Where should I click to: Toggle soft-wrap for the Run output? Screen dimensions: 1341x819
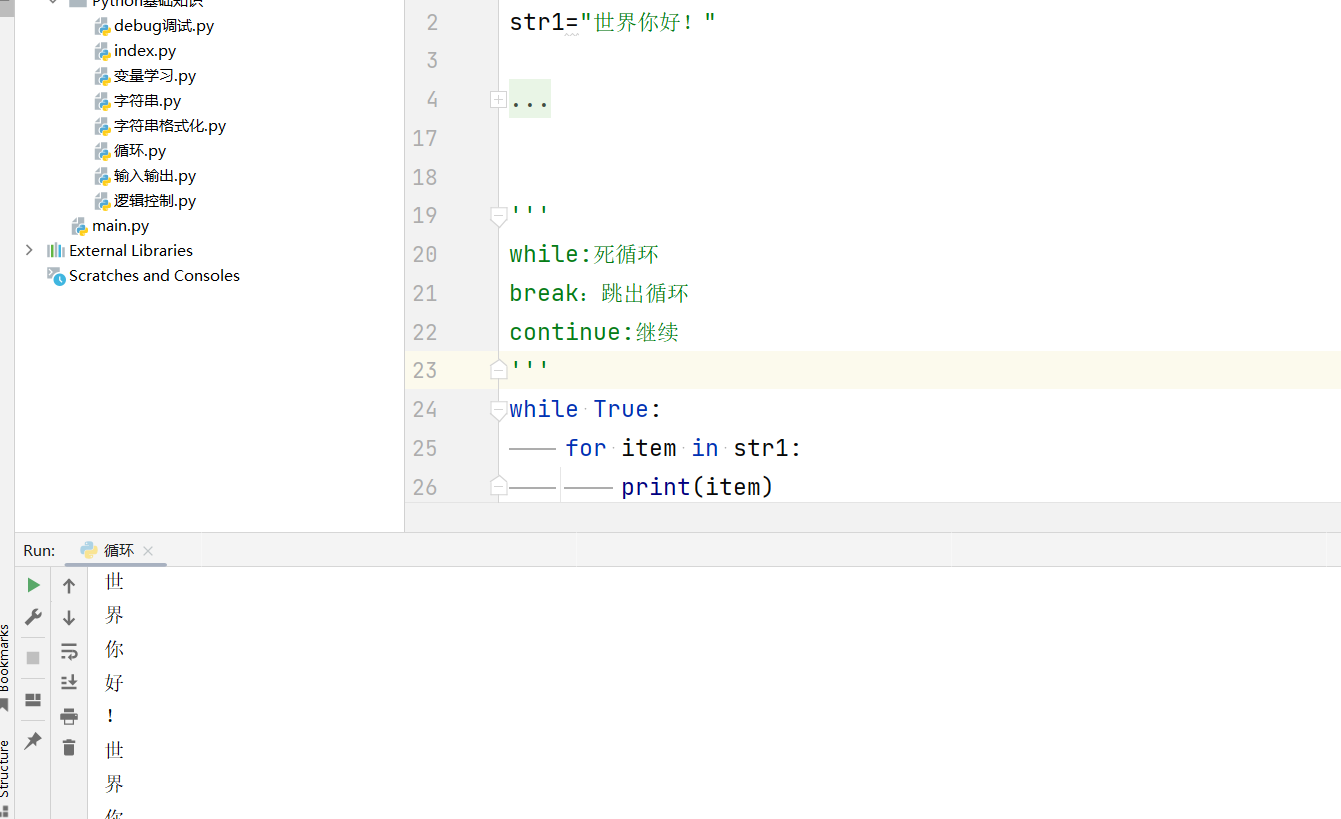[69, 652]
